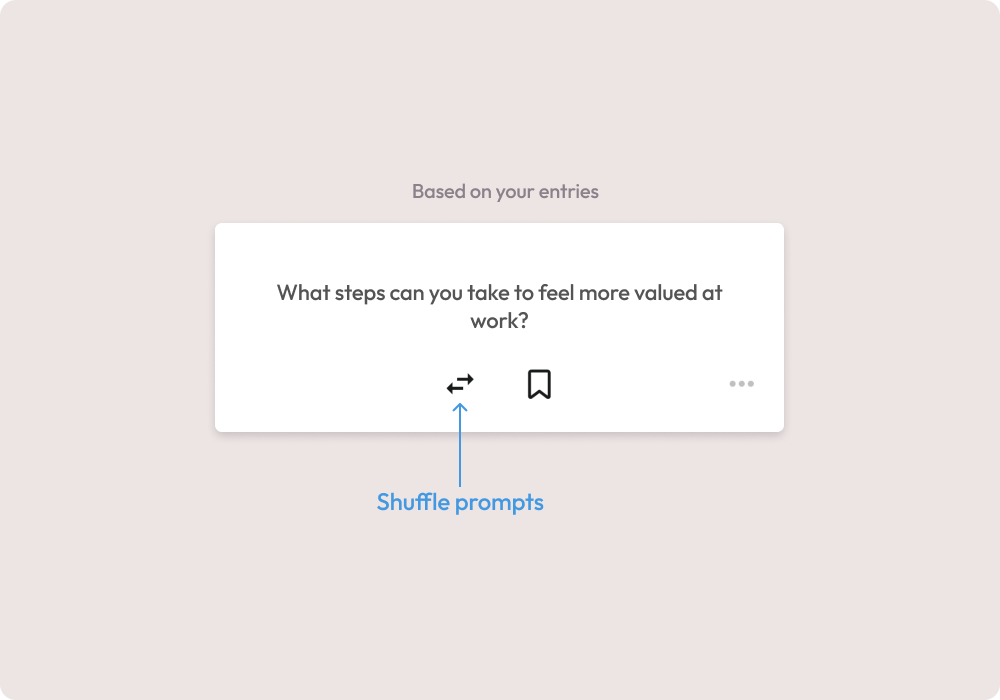Get a new prompt with the shuffle icon
The image size is (1000, 700).
(x=460, y=384)
